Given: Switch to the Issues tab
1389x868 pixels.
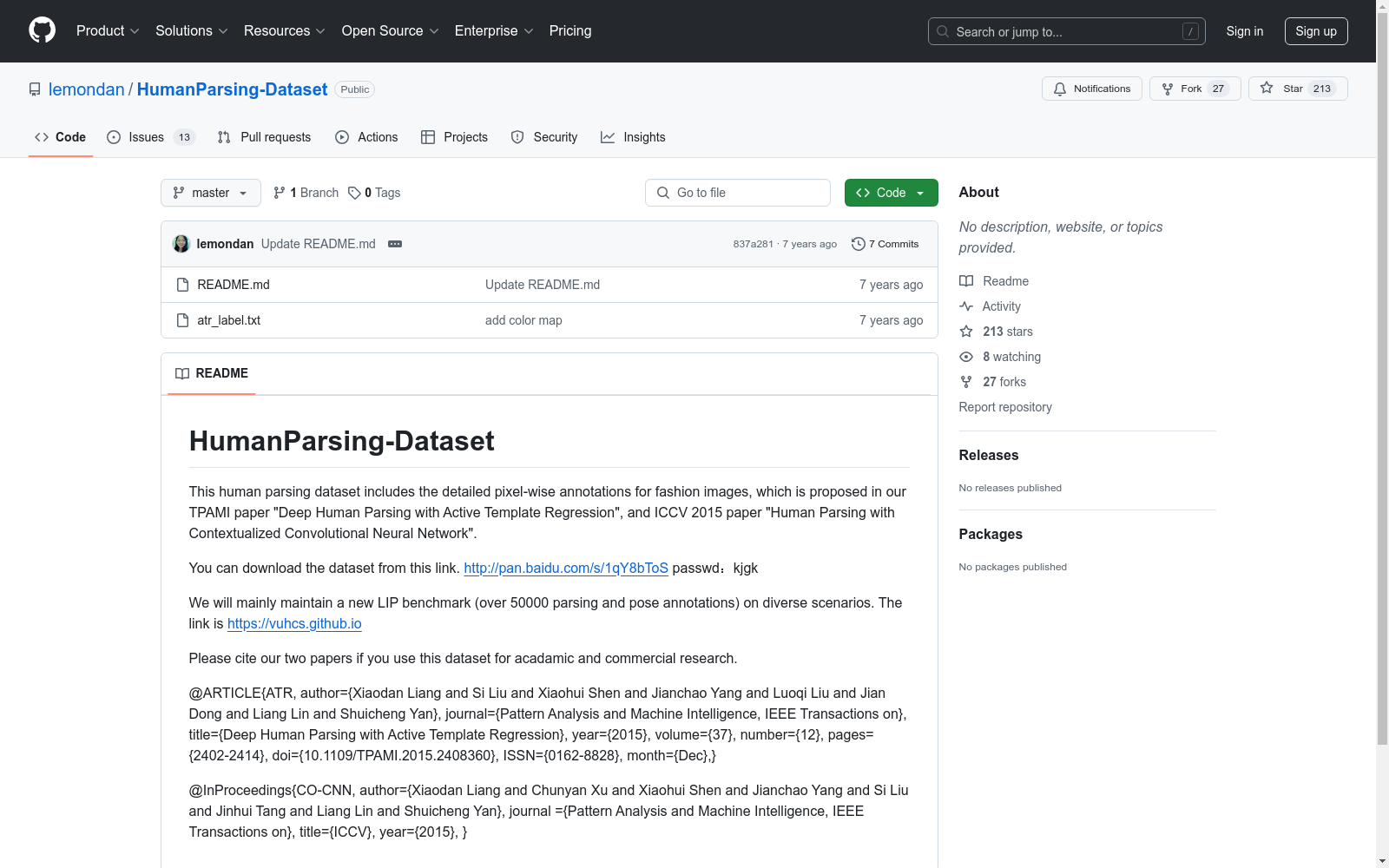Looking at the screenshot, I should coord(151,137).
